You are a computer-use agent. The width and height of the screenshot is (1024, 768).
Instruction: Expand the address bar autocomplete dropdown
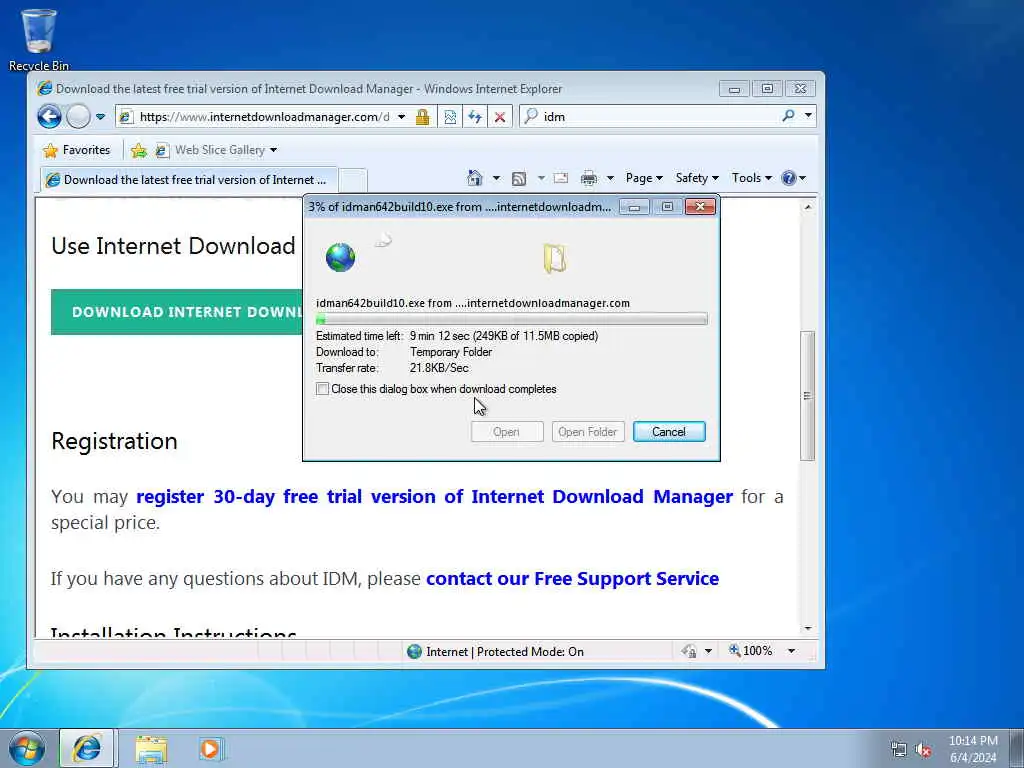click(x=402, y=117)
